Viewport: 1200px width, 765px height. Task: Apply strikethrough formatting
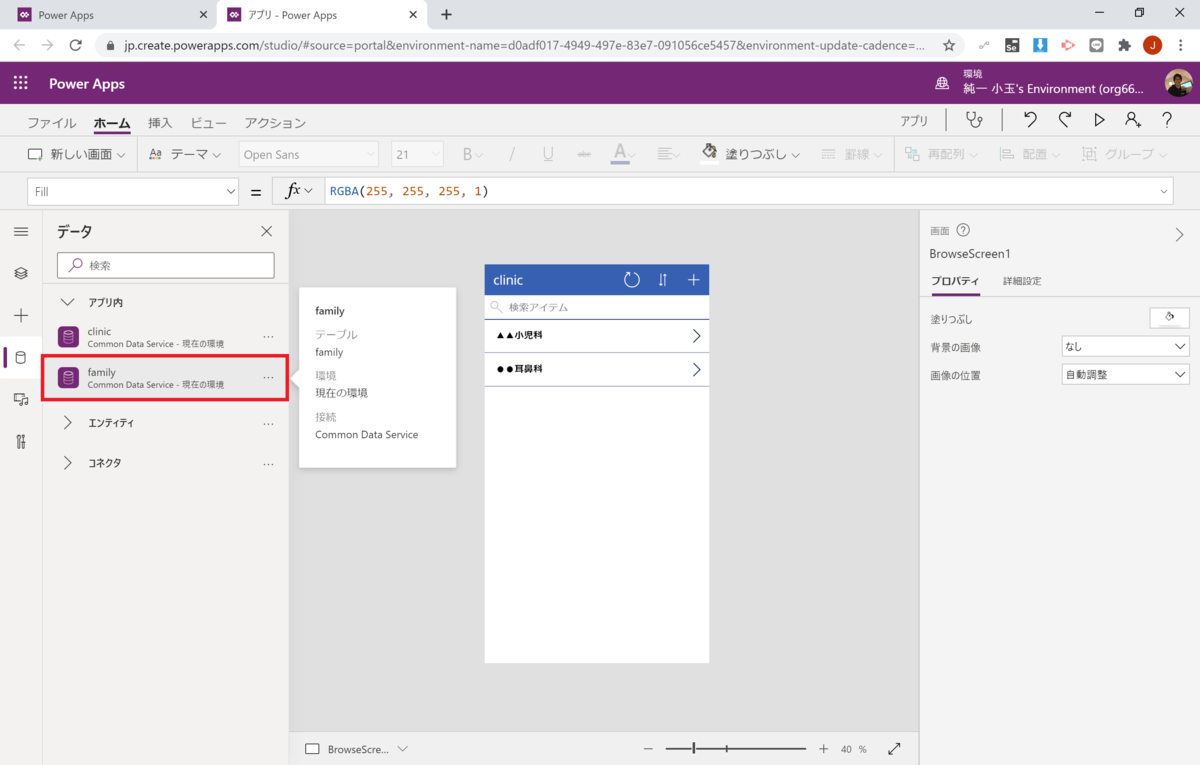click(584, 154)
